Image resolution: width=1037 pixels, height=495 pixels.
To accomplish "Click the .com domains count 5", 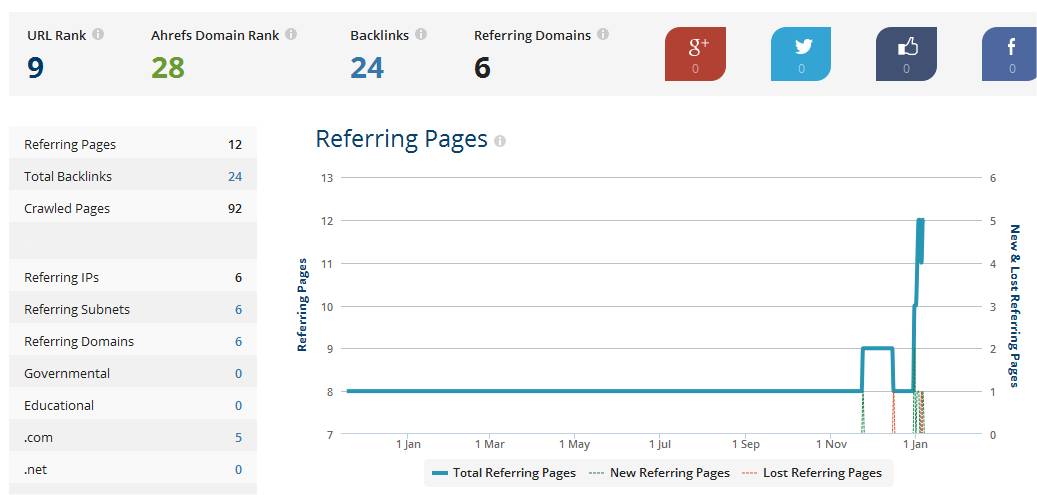I will 238,438.
